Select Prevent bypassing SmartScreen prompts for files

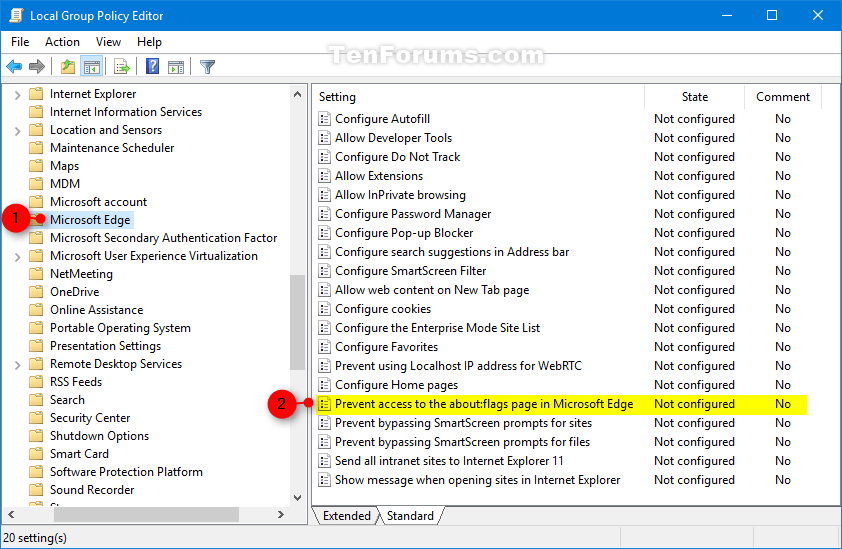tap(462, 442)
